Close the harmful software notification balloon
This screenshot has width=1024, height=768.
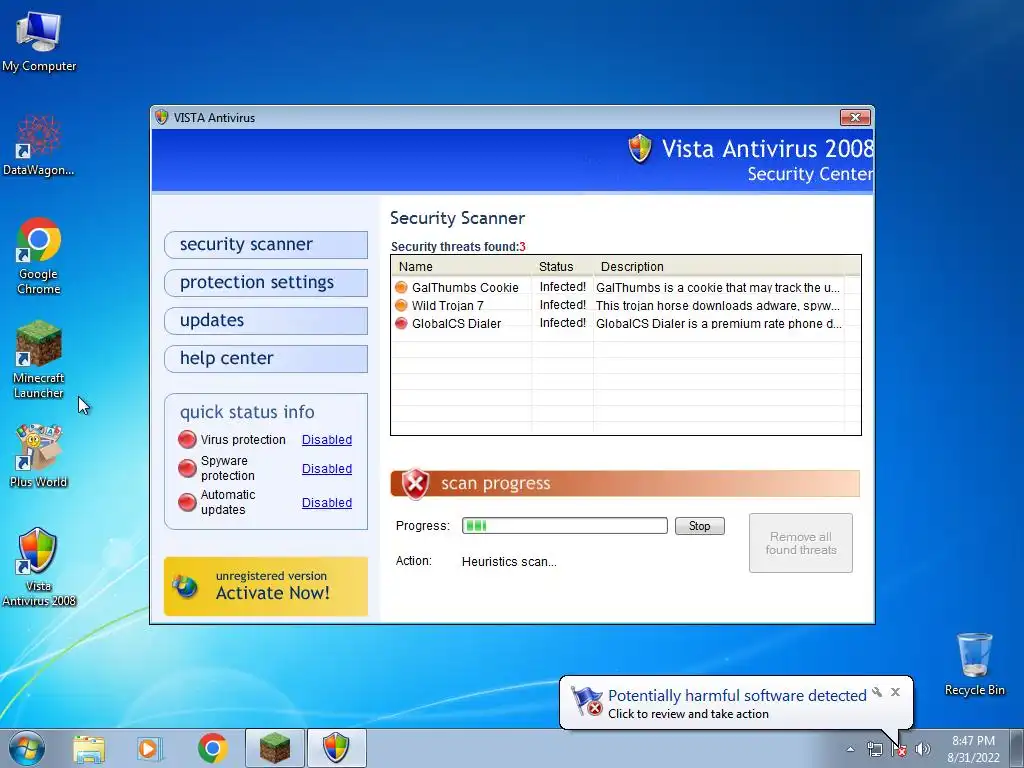pos(895,692)
